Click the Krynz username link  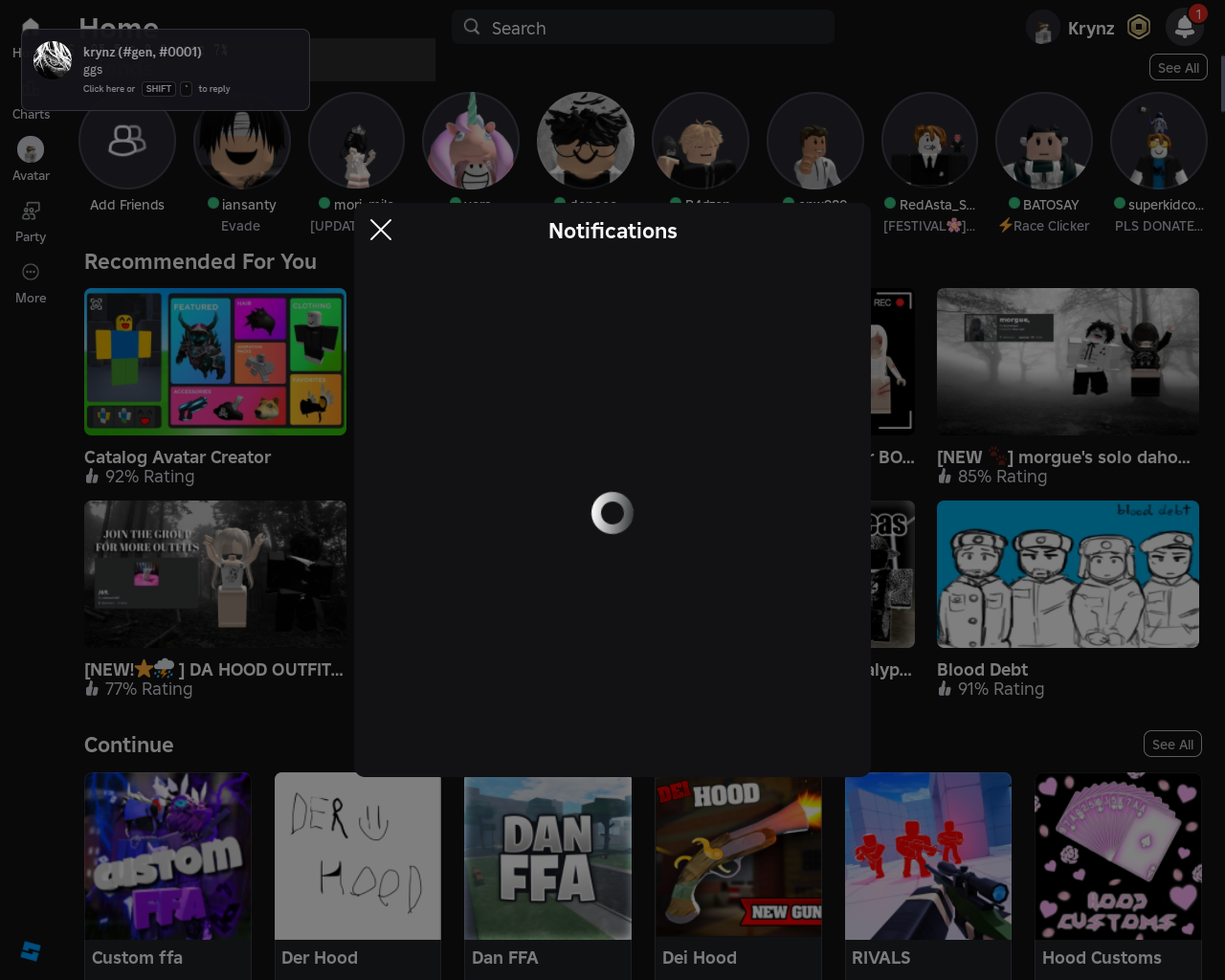click(x=1091, y=29)
